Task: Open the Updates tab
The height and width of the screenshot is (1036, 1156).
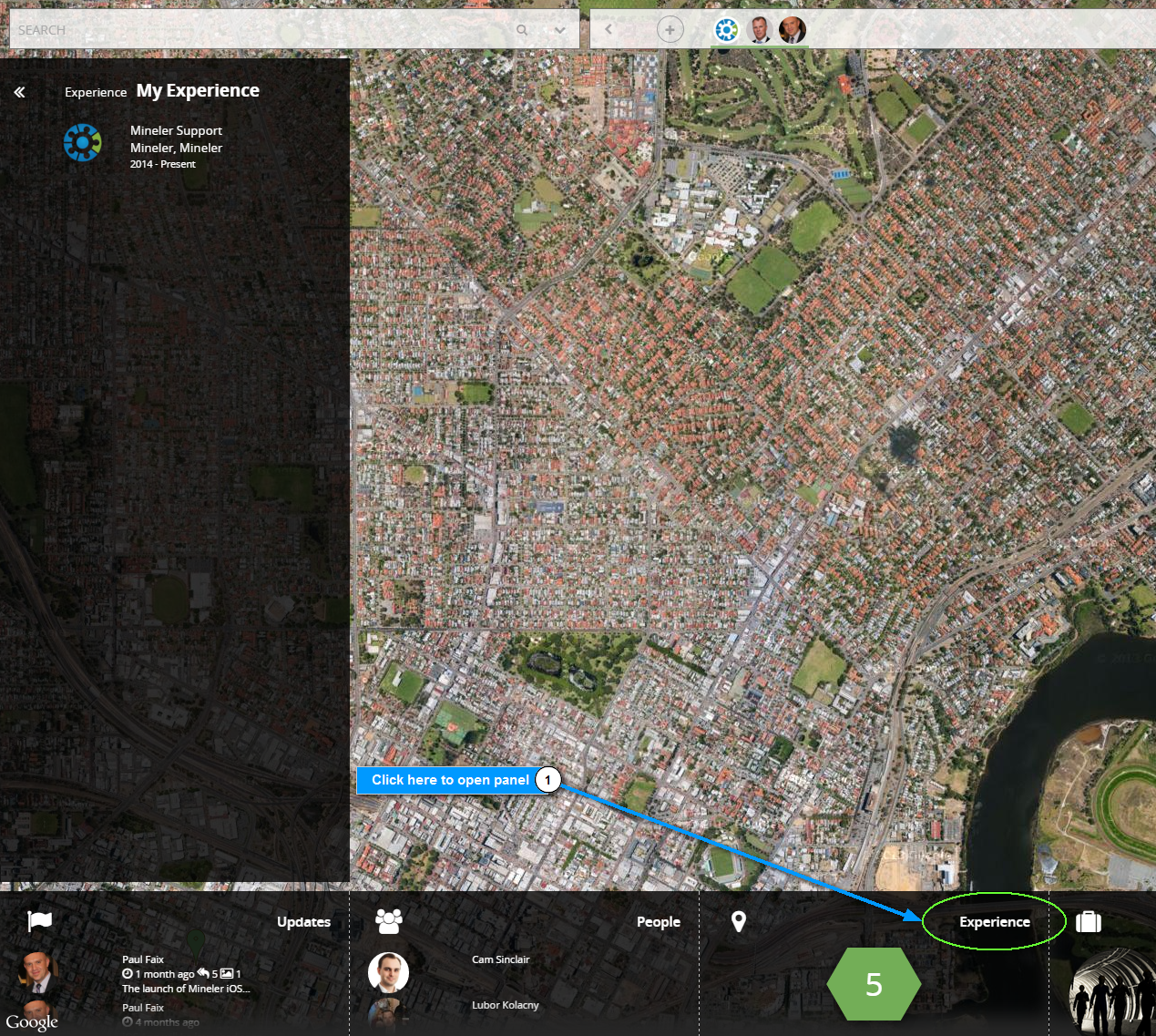Action: click(x=303, y=922)
